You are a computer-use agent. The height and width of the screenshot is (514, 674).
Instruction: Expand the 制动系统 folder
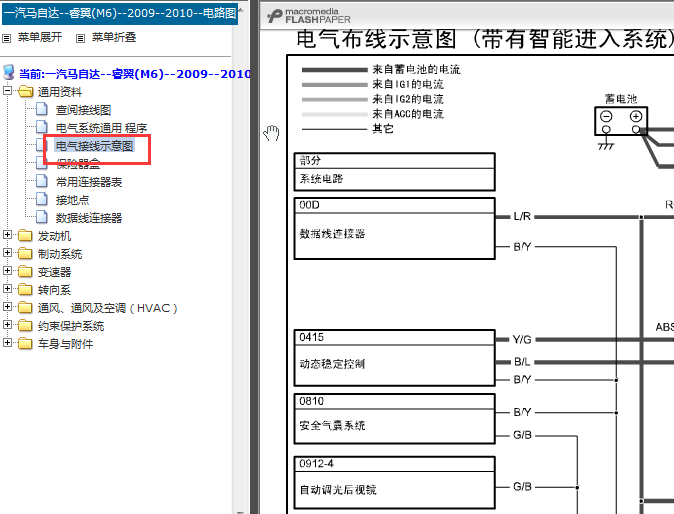click(7, 253)
